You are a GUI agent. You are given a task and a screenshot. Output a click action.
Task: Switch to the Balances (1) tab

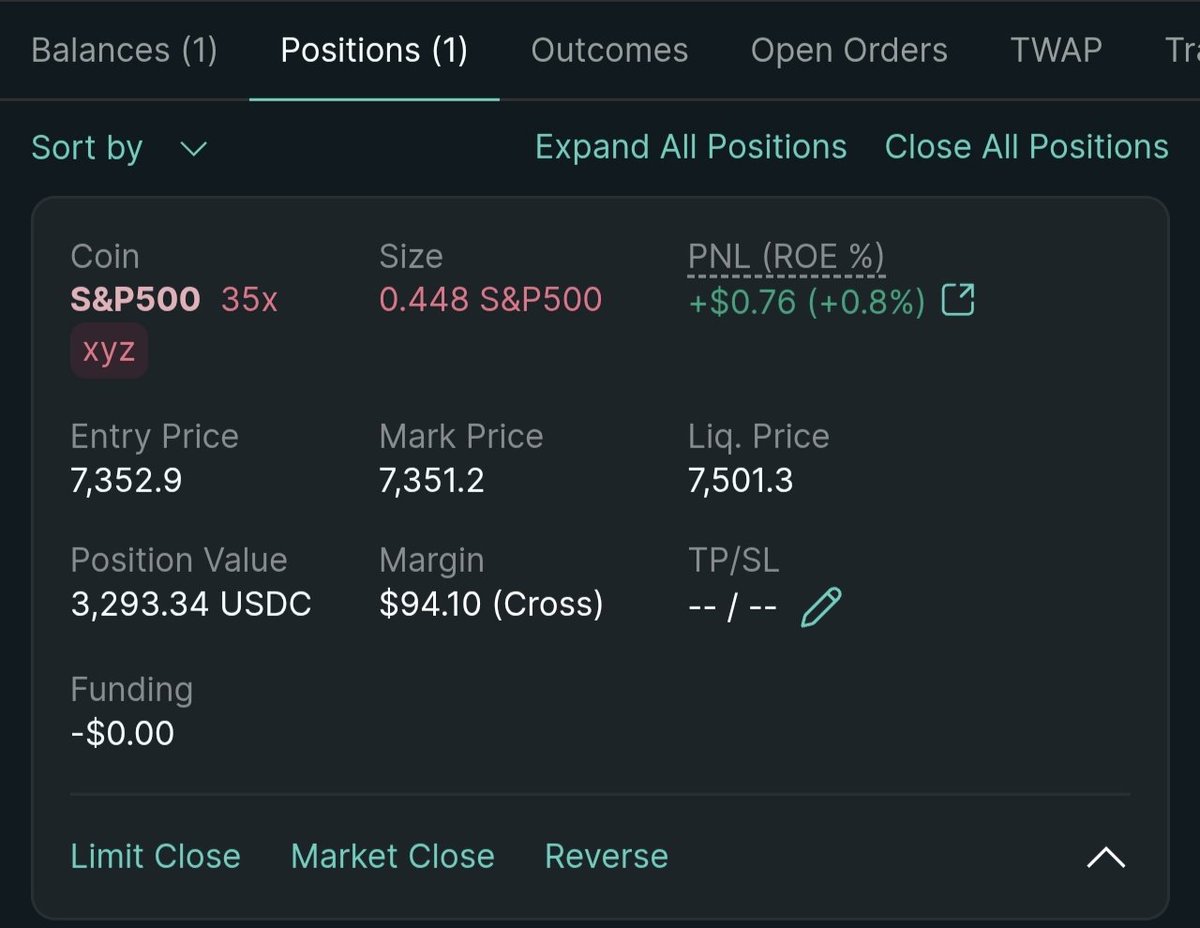(x=124, y=50)
